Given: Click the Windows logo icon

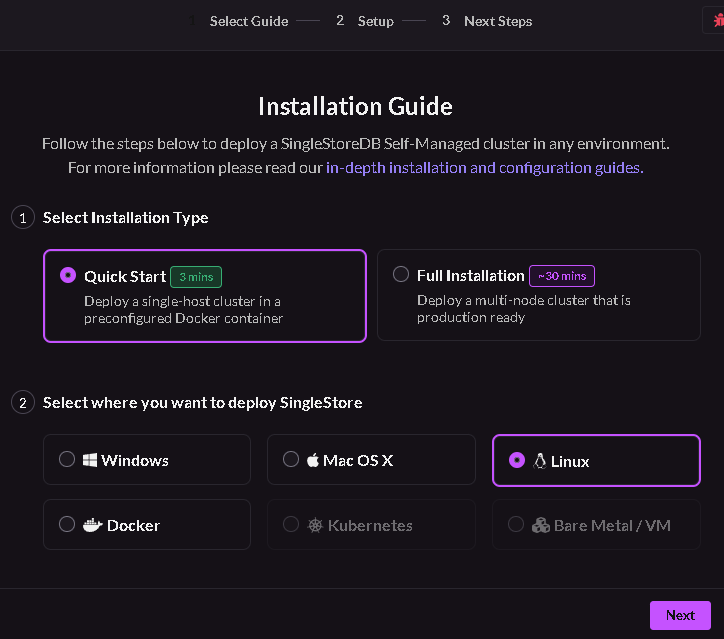Looking at the screenshot, I should [x=90, y=460].
